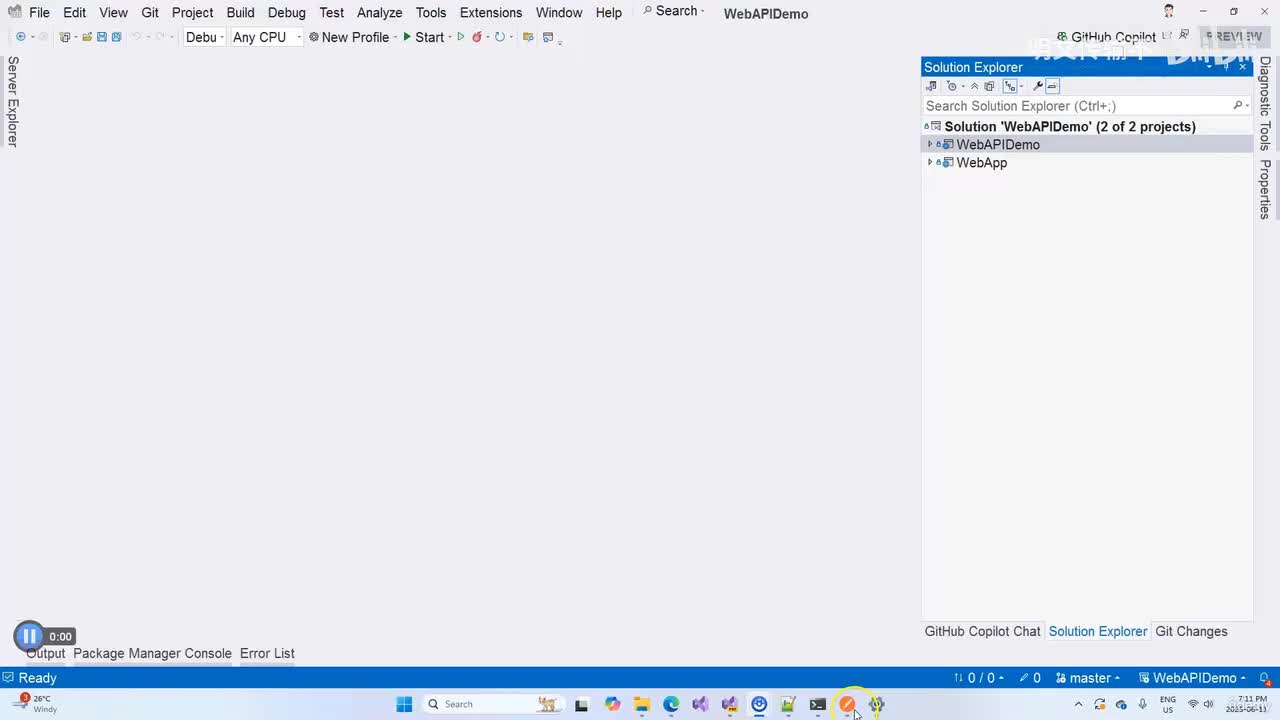This screenshot has height=720, width=1280.
Task: Pause the screen recording playback
Action: click(x=29, y=636)
